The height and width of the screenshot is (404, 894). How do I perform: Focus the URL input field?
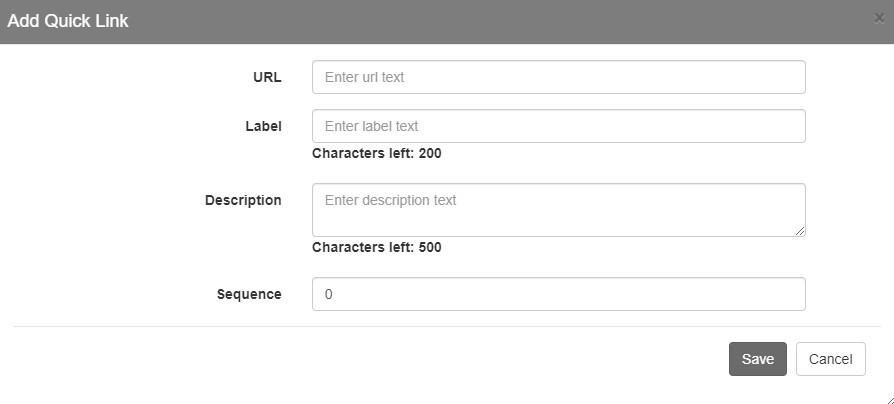click(559, 77)
